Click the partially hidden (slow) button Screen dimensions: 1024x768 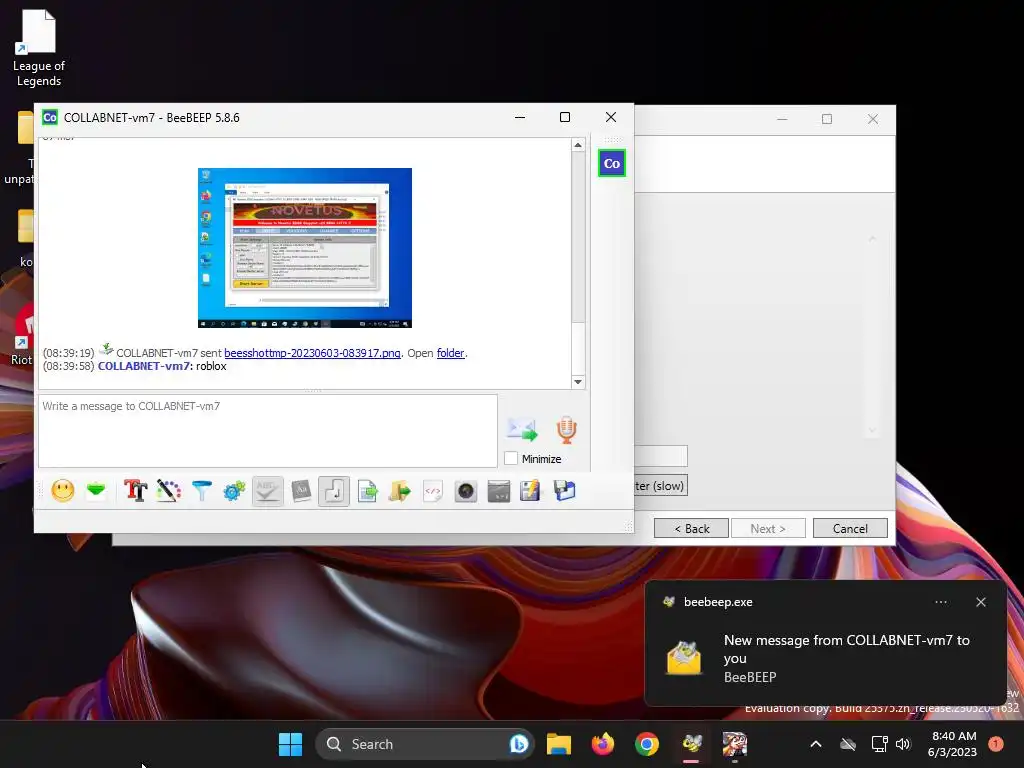661,486
